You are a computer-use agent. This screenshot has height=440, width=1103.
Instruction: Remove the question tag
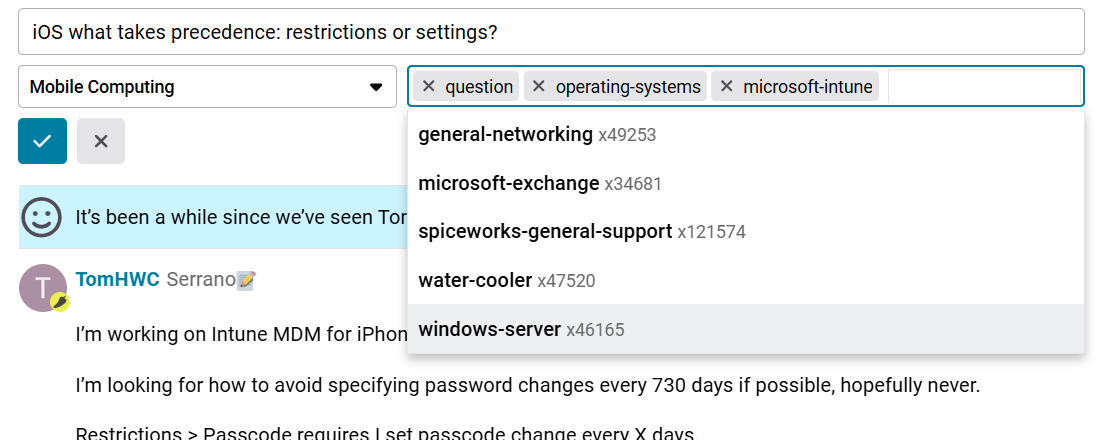tap(429, 86)
